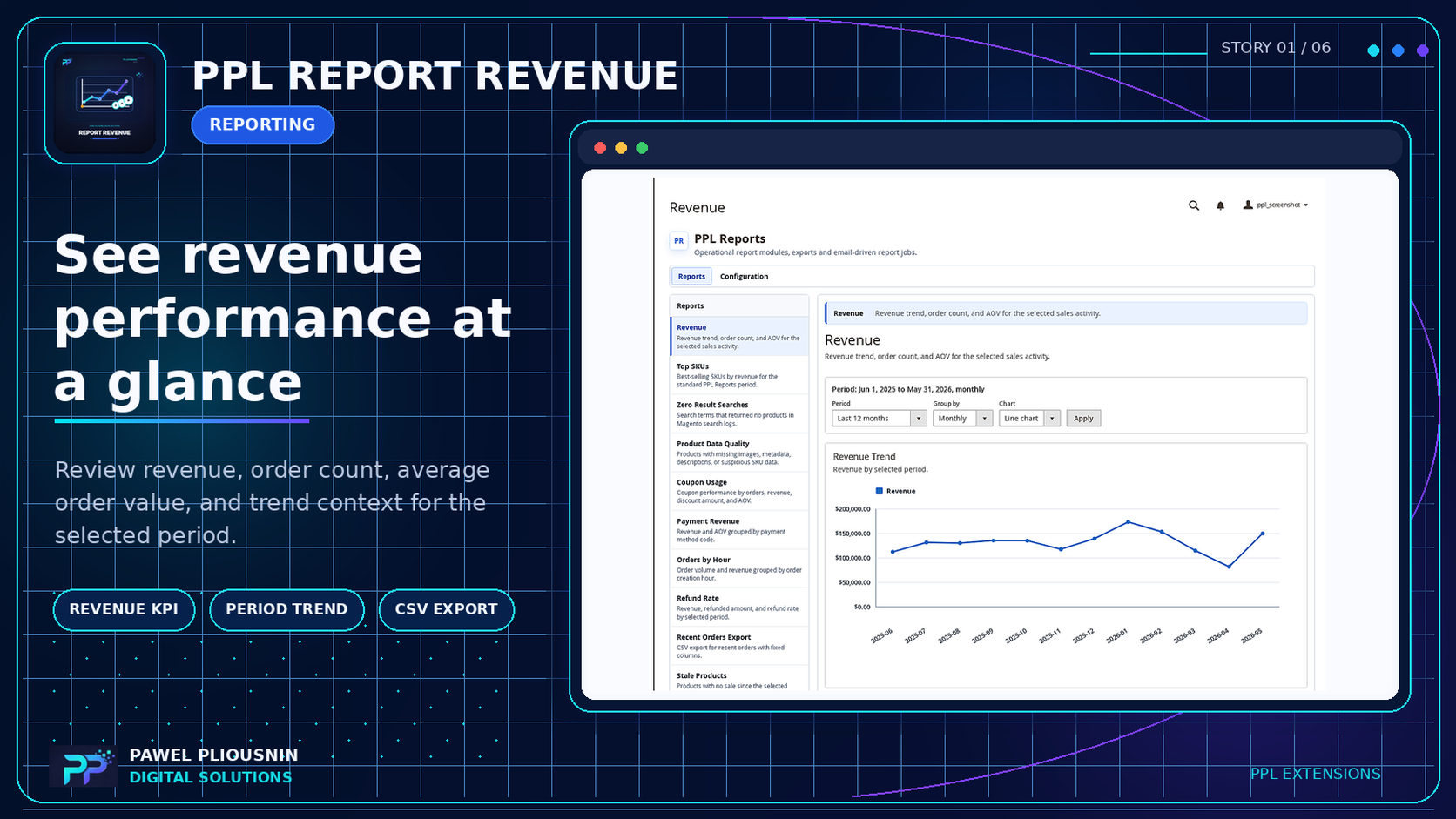The height and width of the screenshot is (819, 1456).
Task: Click the STORY 01 / 06 indicator
Action: pyautogui.click(x=1276, y=48)
